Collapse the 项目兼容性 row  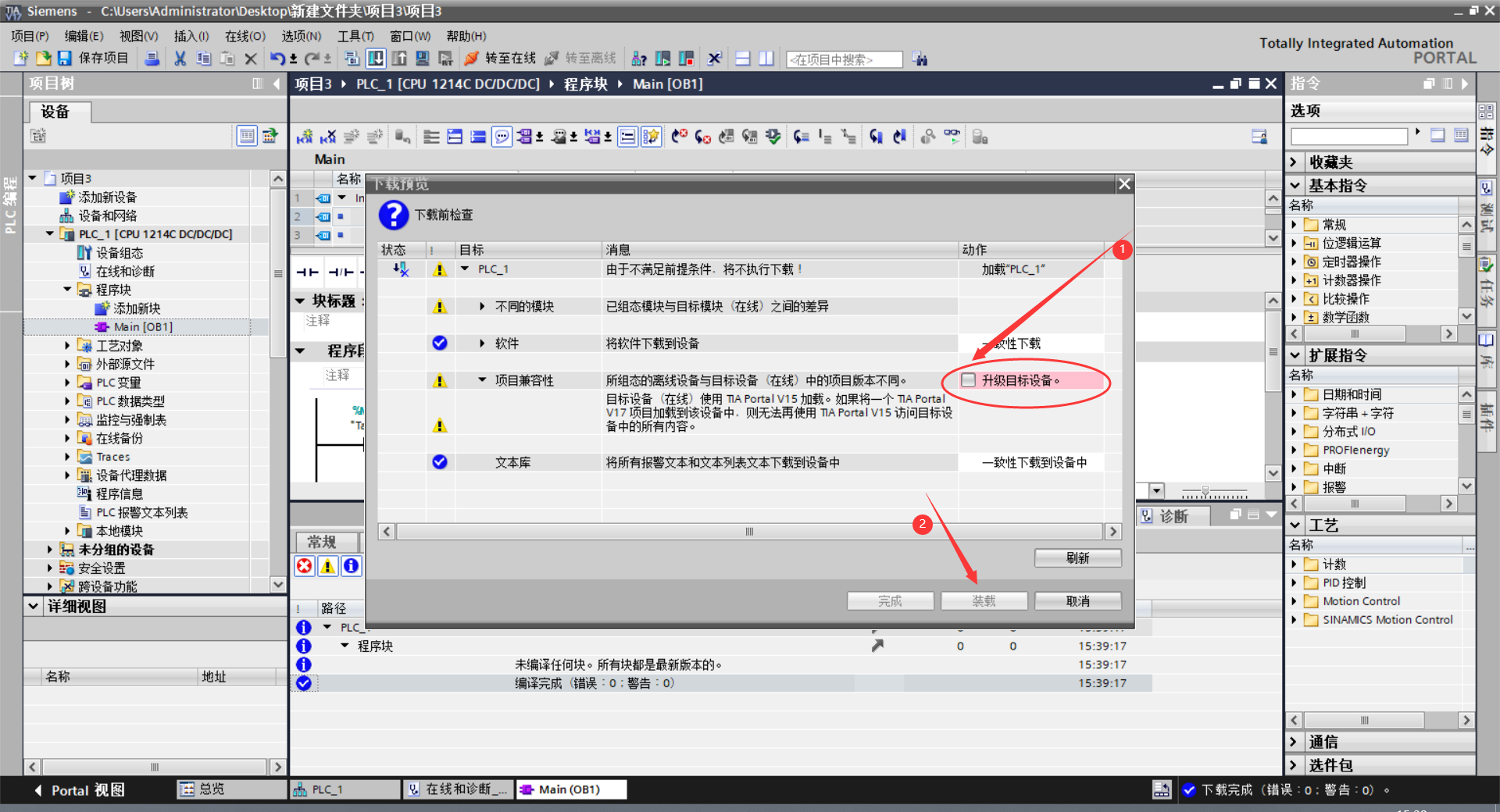pos(482,380)
